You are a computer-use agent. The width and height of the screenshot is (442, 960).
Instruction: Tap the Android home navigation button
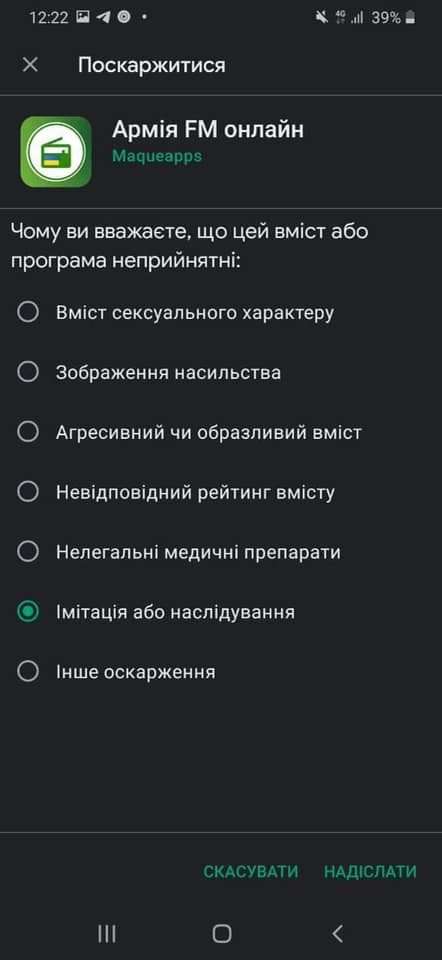(222, 933)
